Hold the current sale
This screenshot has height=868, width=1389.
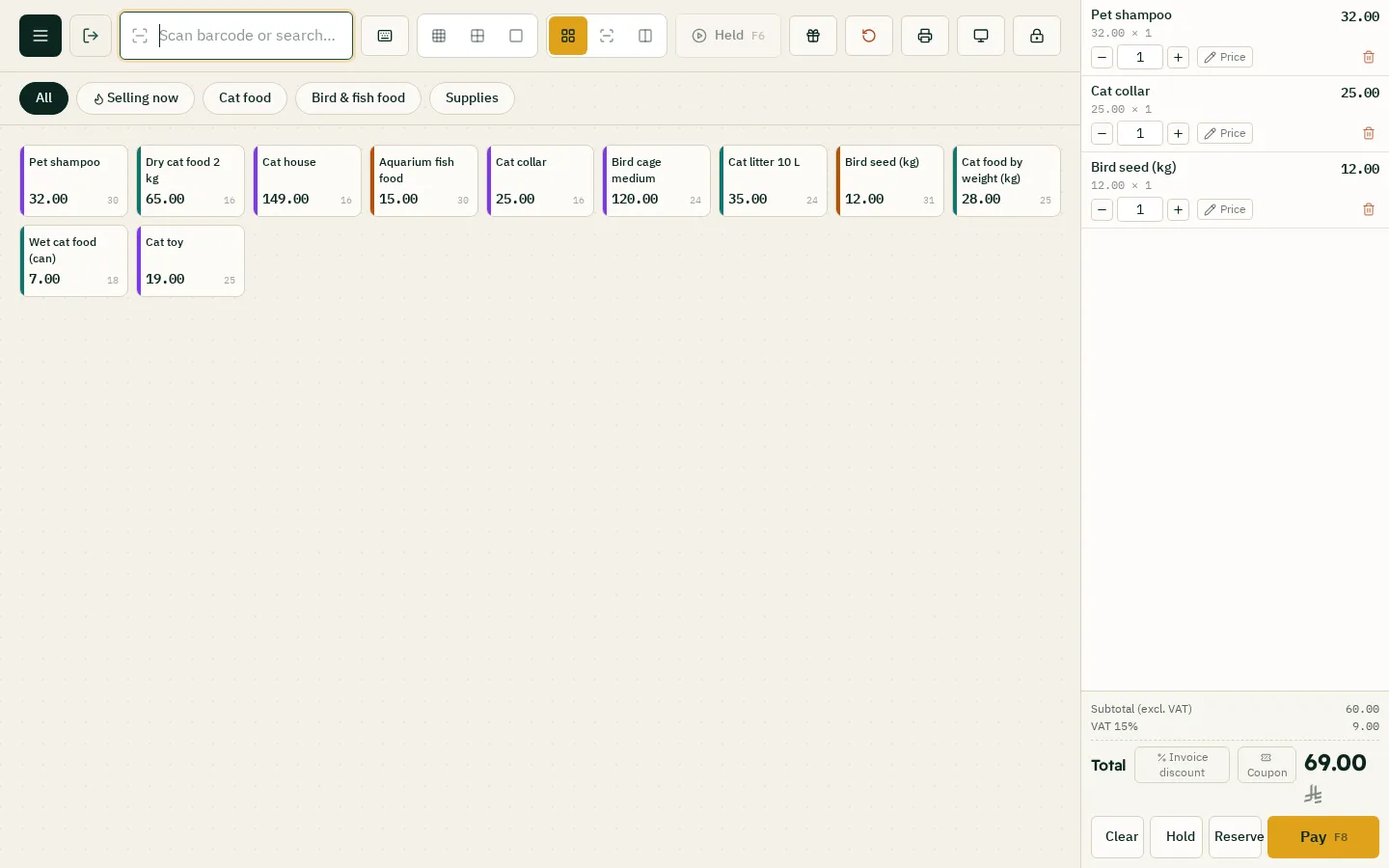[x=1177, y=837]
